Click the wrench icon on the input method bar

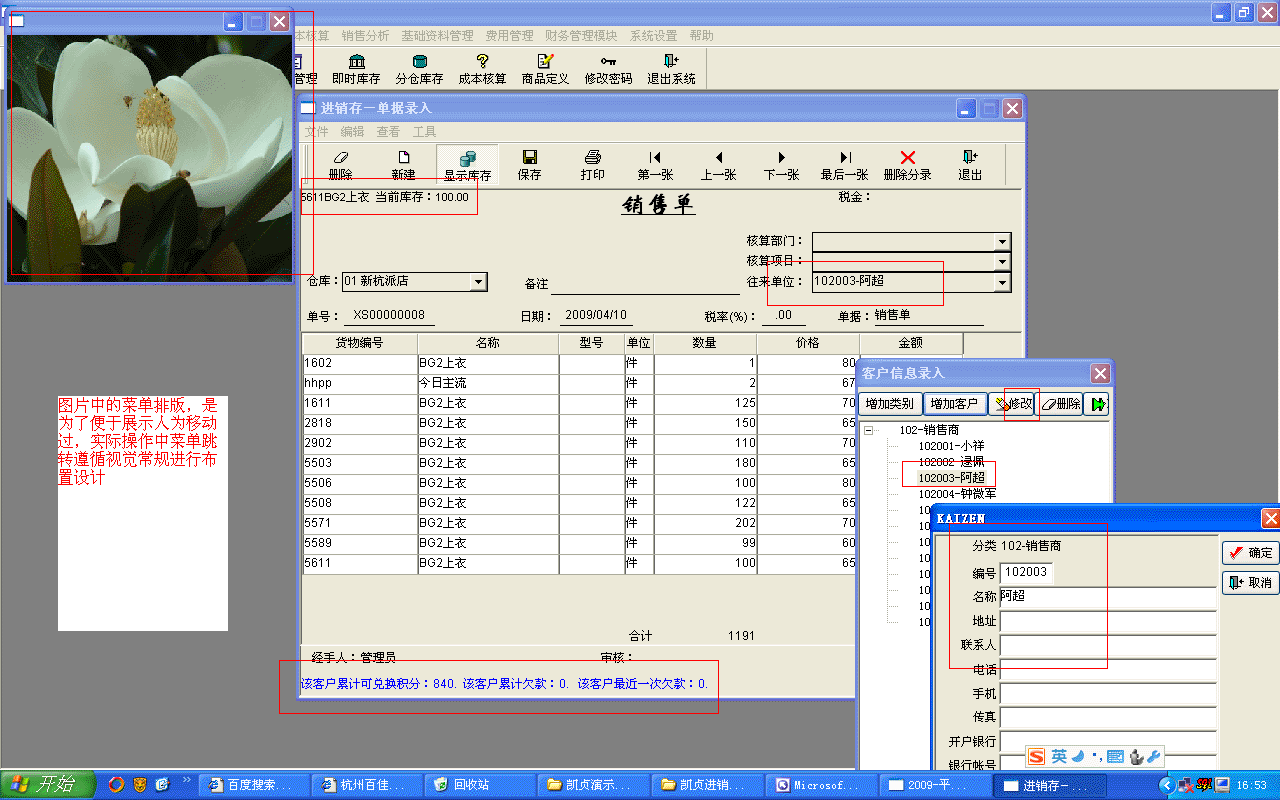pyautogui.click(x=1153, y=757)
